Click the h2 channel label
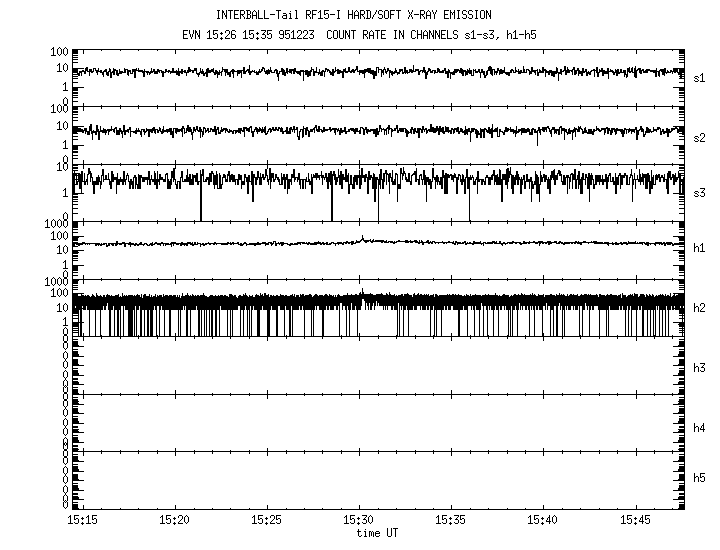Viewport: 720px width, 550px height. [699, 308]
